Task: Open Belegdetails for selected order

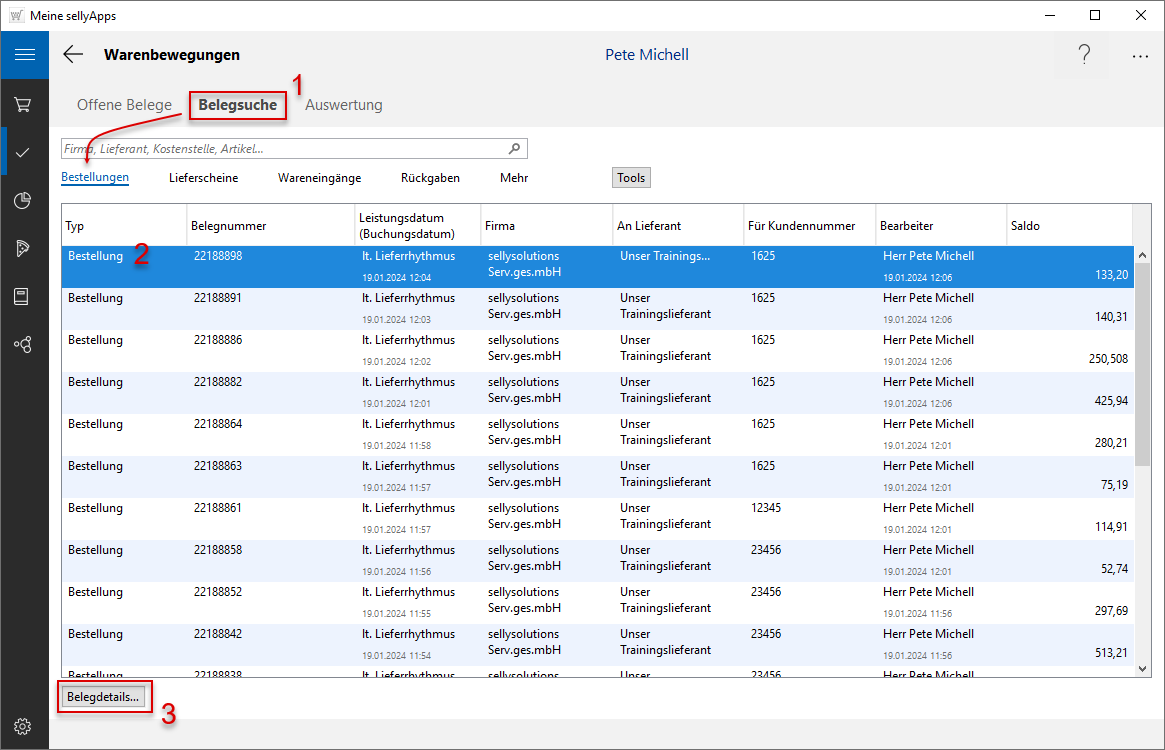Action: click(x=104, y=696)
